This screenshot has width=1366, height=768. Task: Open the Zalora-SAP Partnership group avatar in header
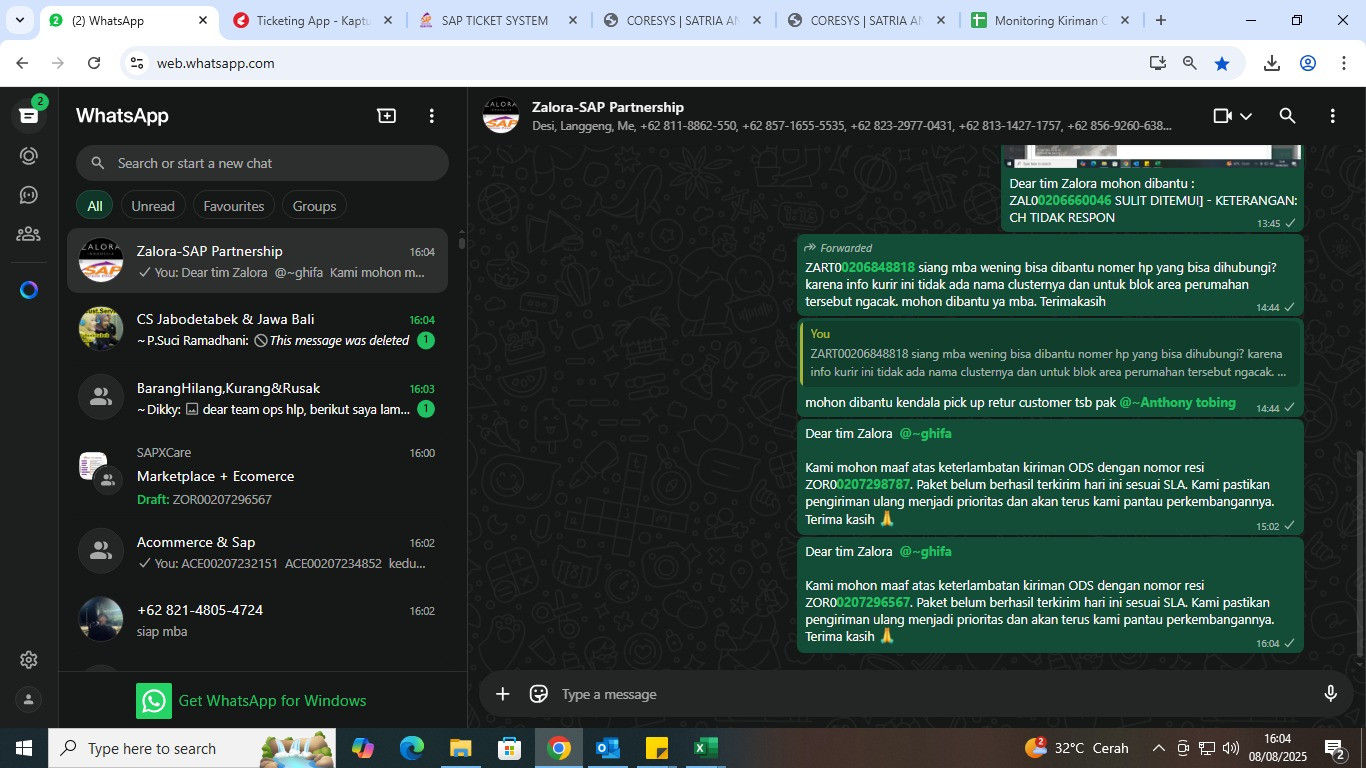501,116
